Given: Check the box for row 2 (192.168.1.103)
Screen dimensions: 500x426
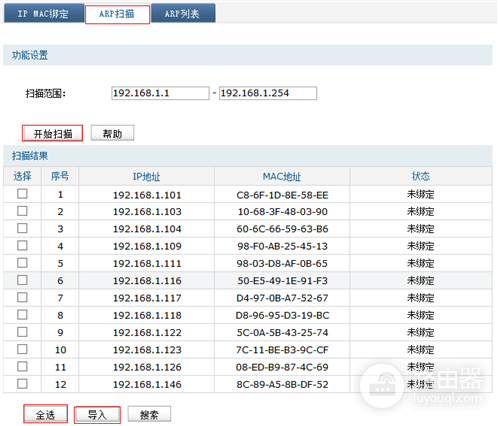Looking at the screenshot, I should tap(22, 211).
